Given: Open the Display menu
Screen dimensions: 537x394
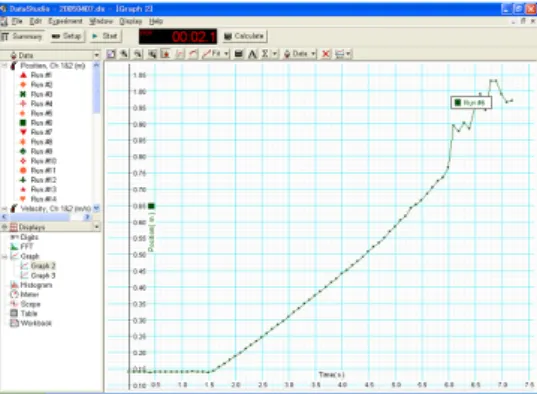Looking at the screenshot, I should click(130, 21).
